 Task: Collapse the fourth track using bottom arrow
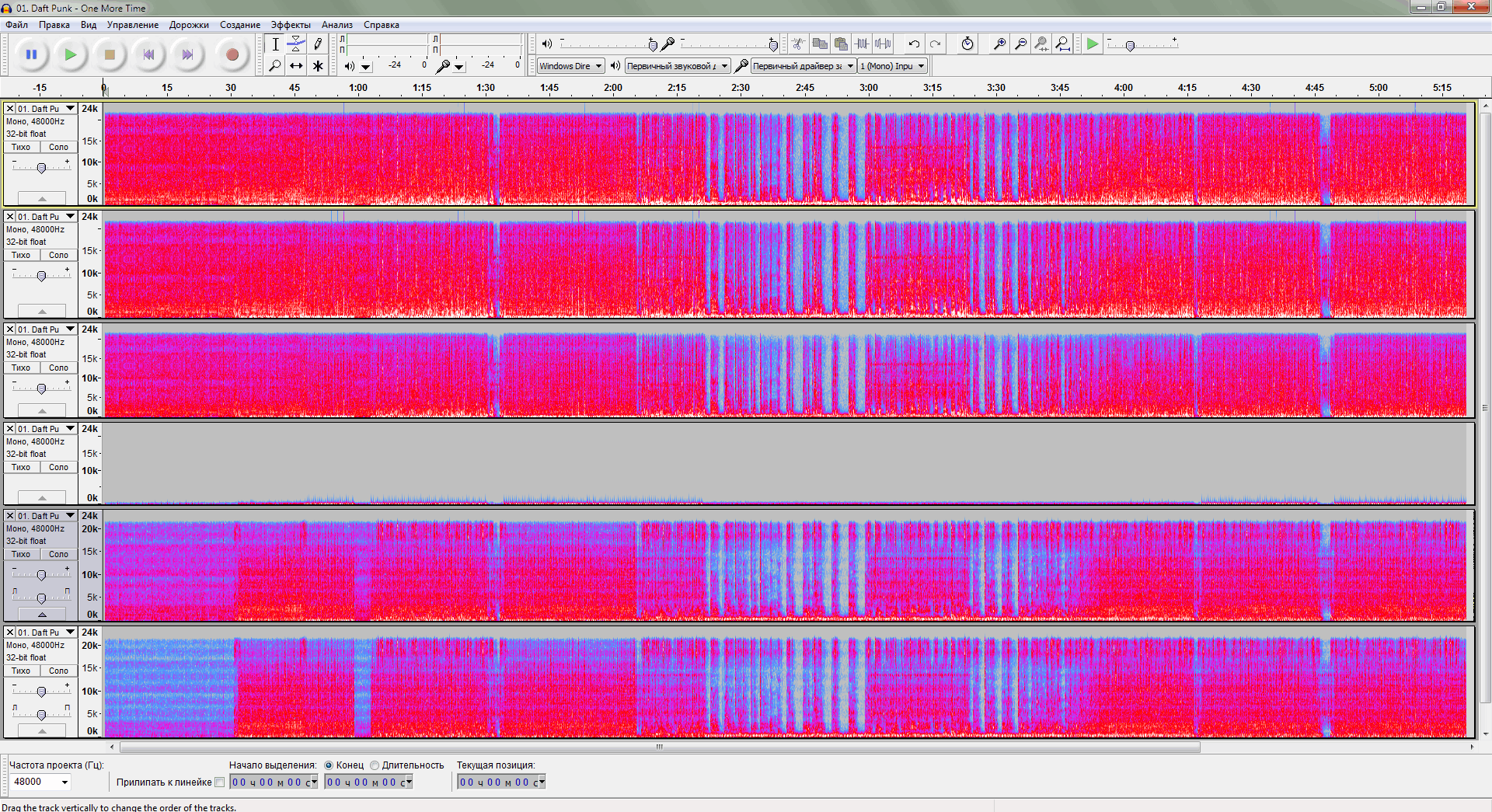(42, 497)
